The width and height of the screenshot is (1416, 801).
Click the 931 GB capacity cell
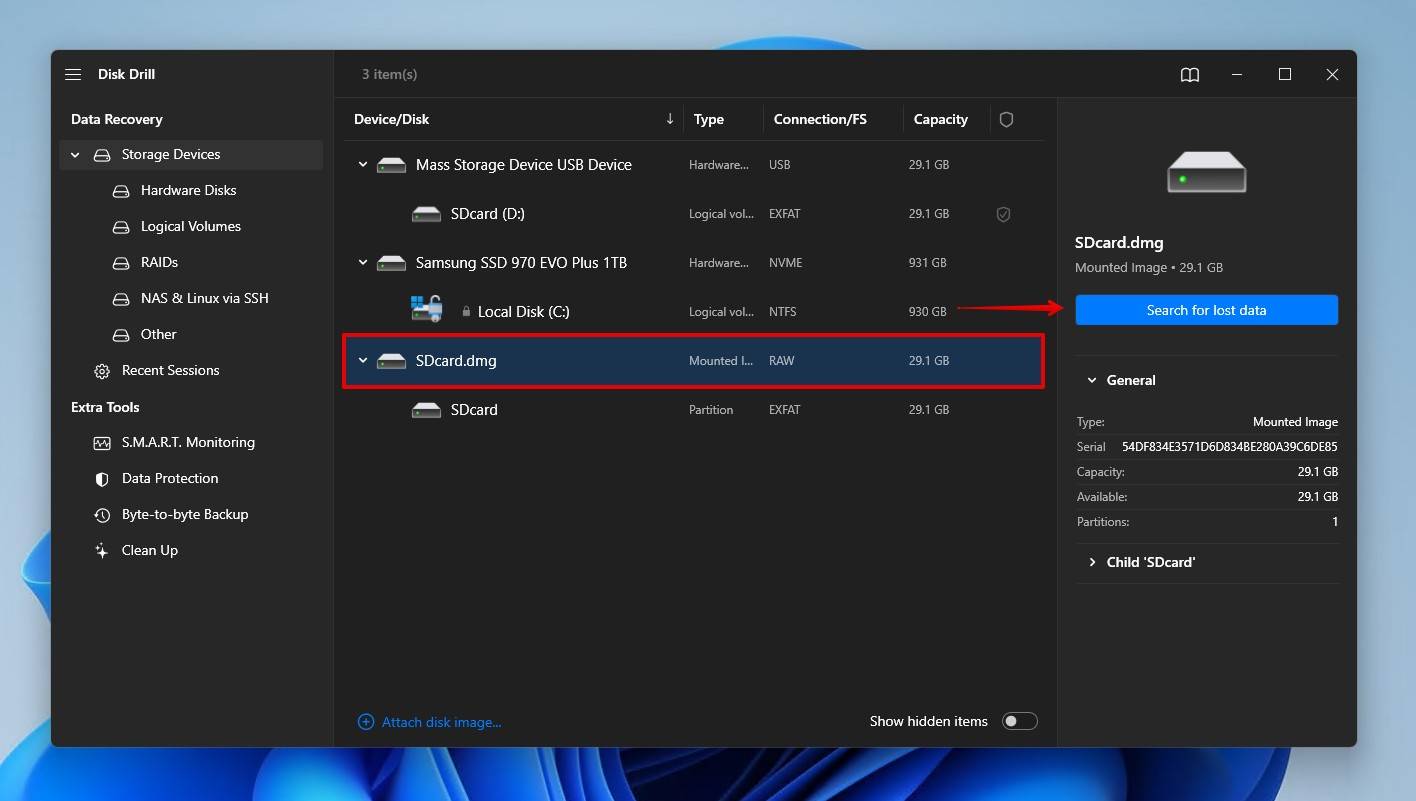(927, 263)
